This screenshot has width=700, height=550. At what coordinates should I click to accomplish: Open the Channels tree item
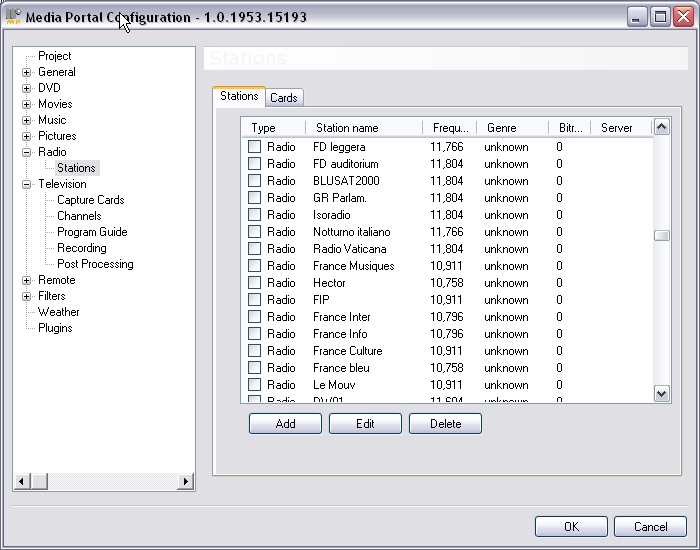(79, 216)
